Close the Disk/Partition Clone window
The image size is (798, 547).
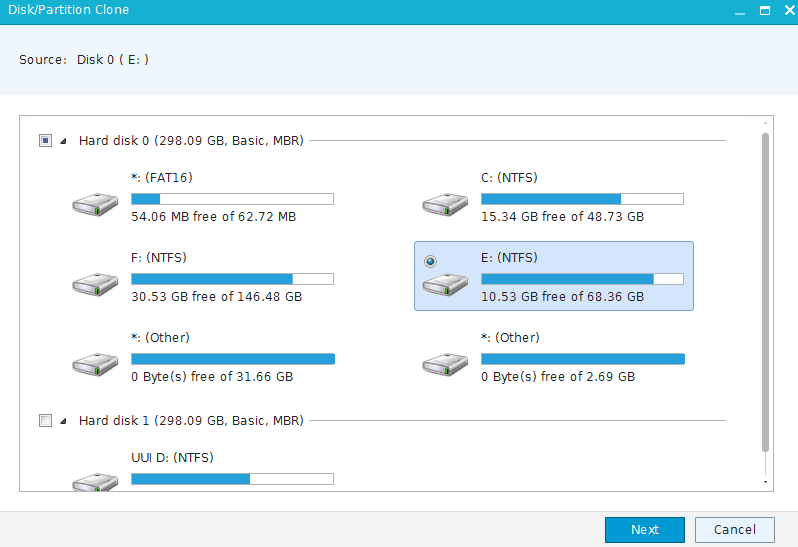point(790,10)
